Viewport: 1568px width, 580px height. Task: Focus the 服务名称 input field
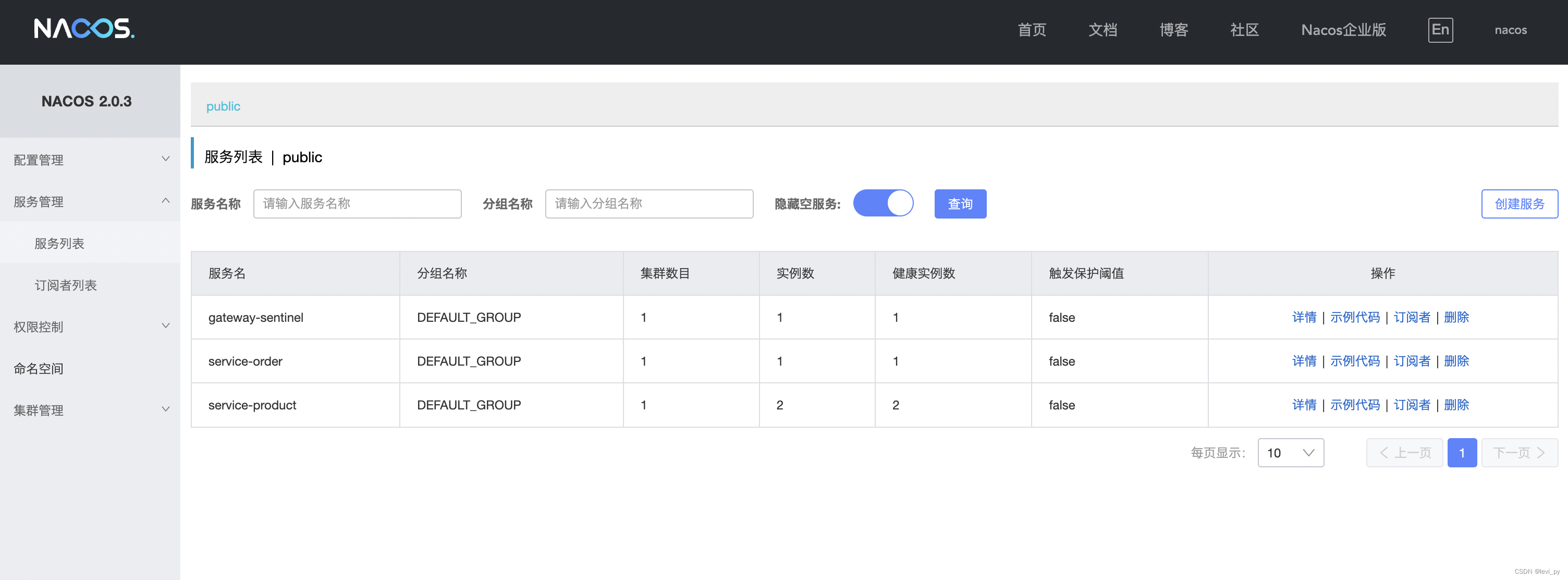point(357,203)
